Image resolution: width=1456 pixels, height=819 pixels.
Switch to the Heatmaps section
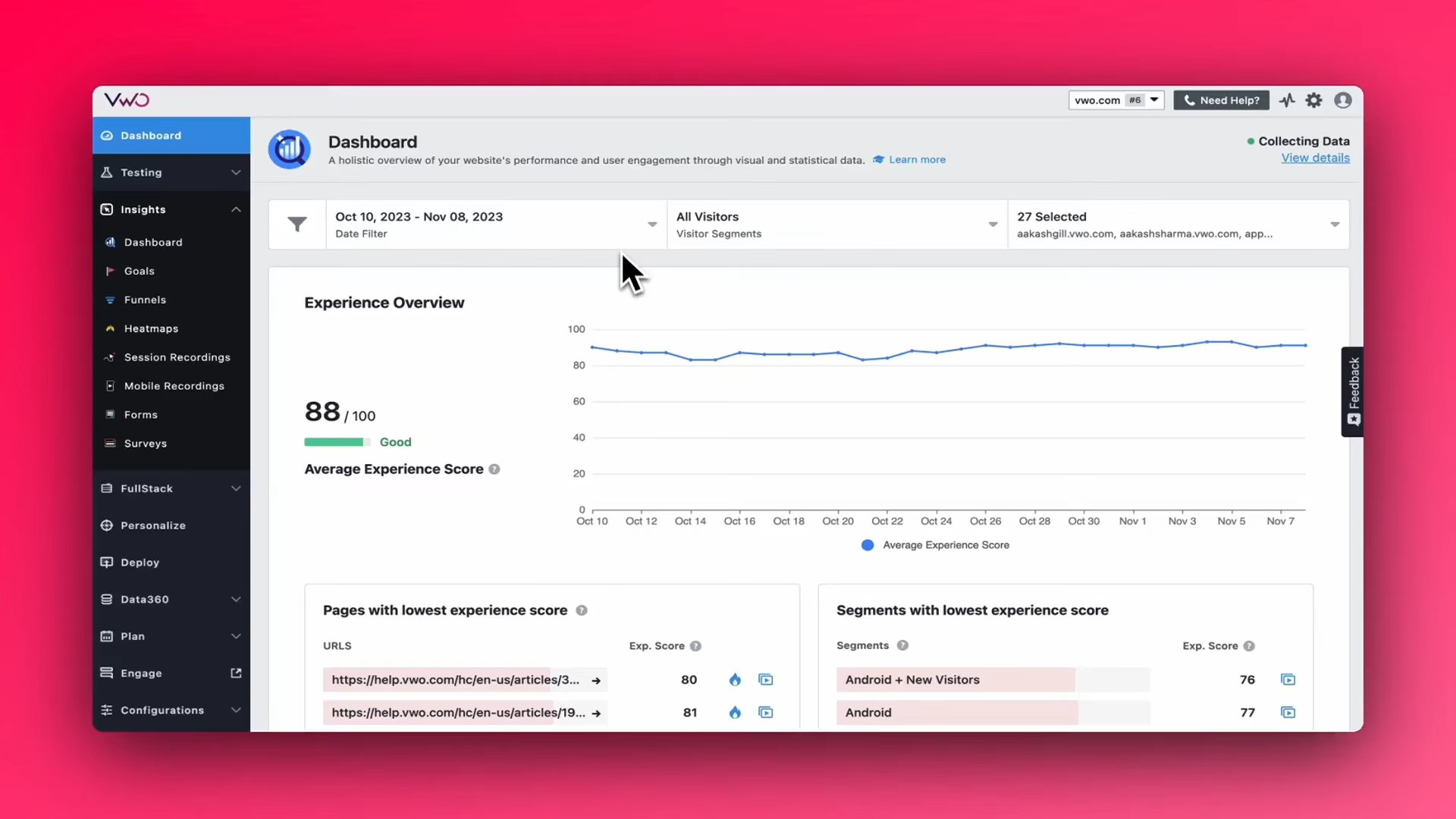click(151, 328)
